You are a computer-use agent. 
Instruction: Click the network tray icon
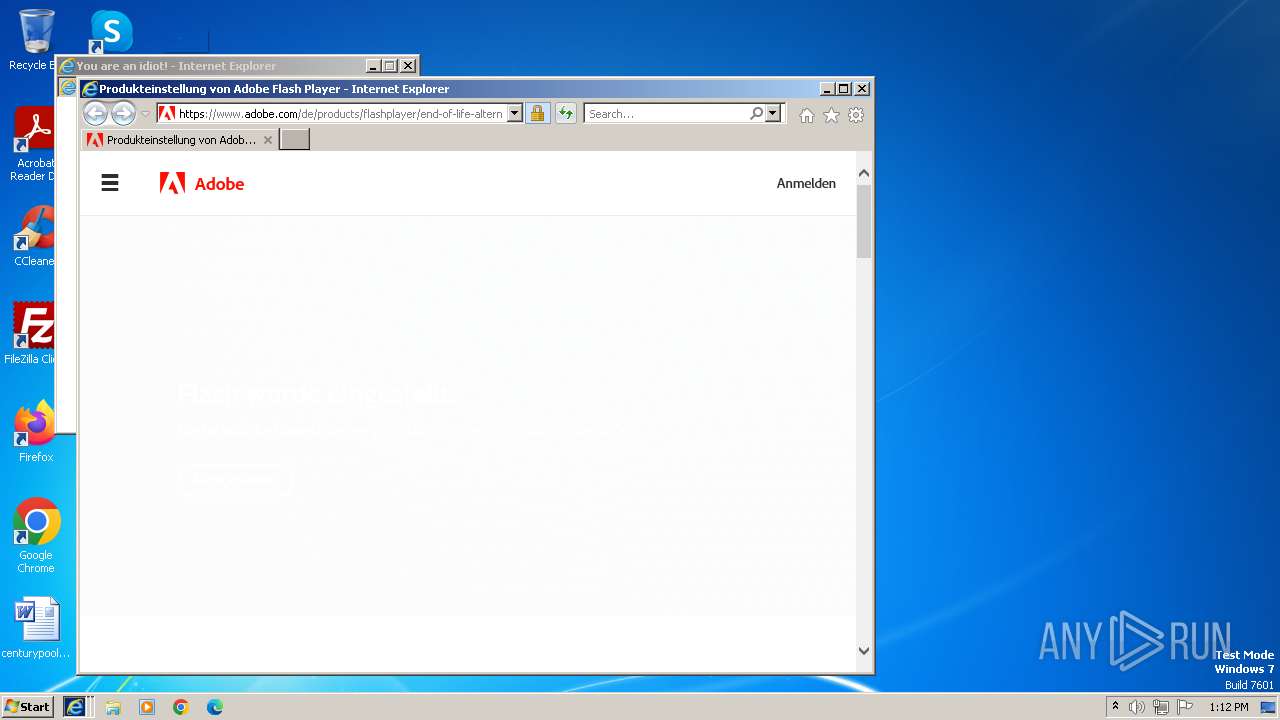(x=1161, y=707)
